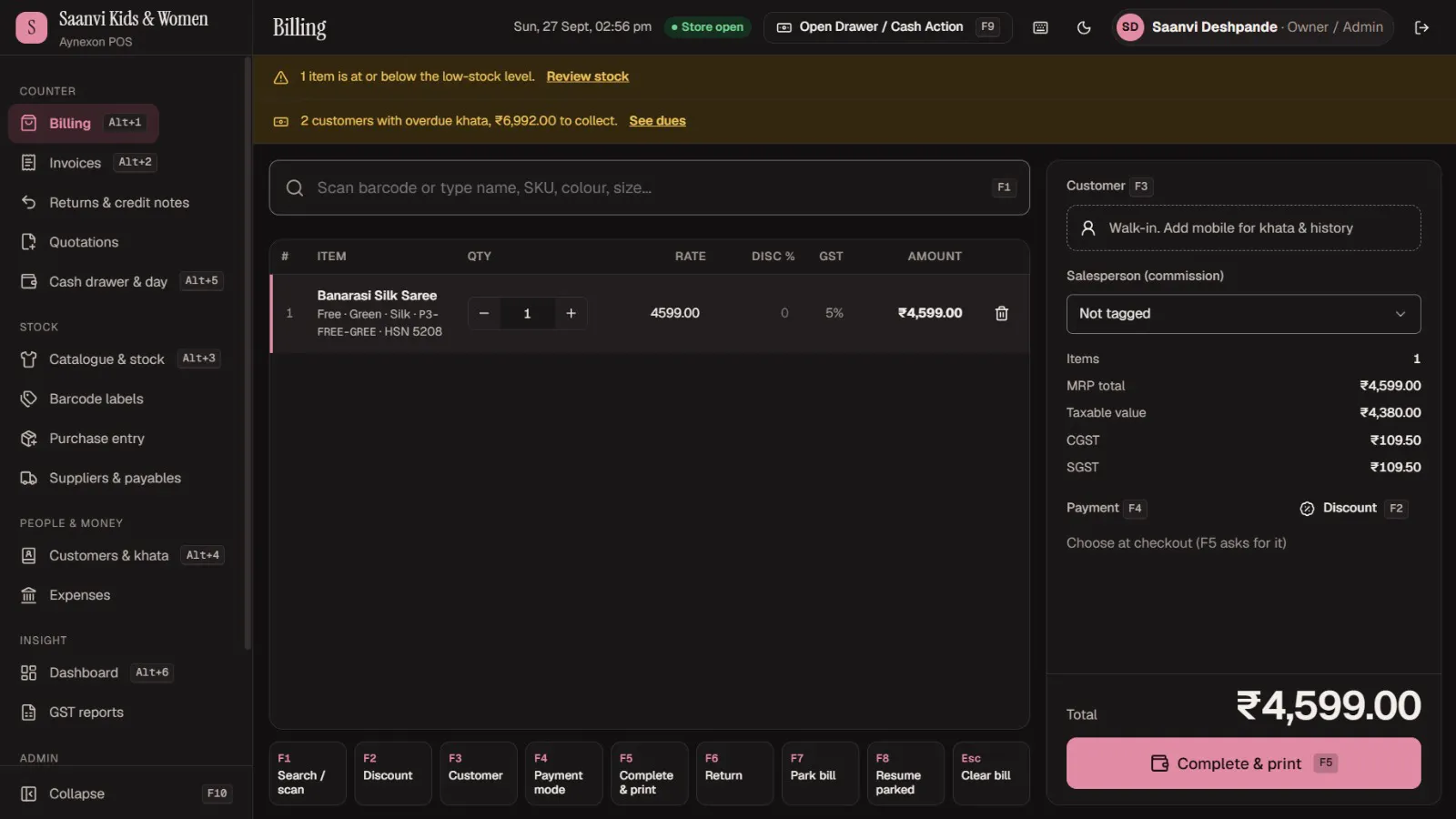Click F4 Payment mode shortcut tile
Viewport: 1456px width, 819px height.
pos(564,773)
